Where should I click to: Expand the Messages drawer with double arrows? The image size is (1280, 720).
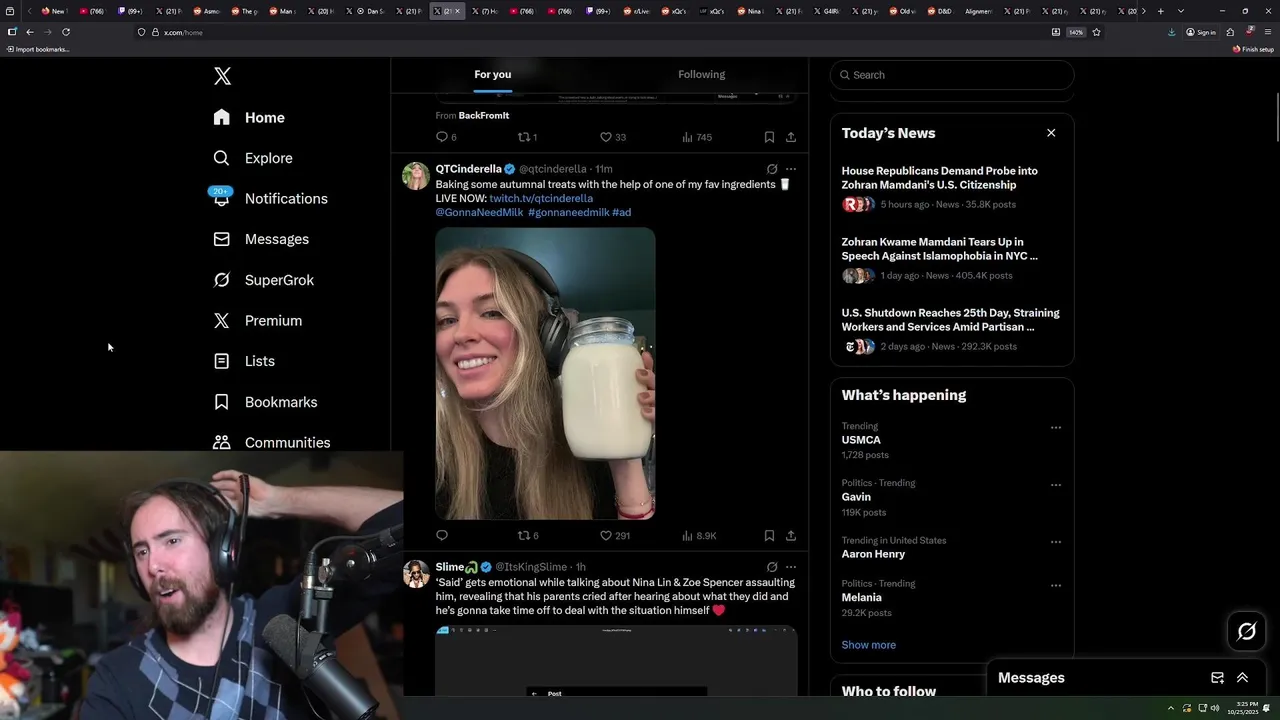coord(1242,678)
